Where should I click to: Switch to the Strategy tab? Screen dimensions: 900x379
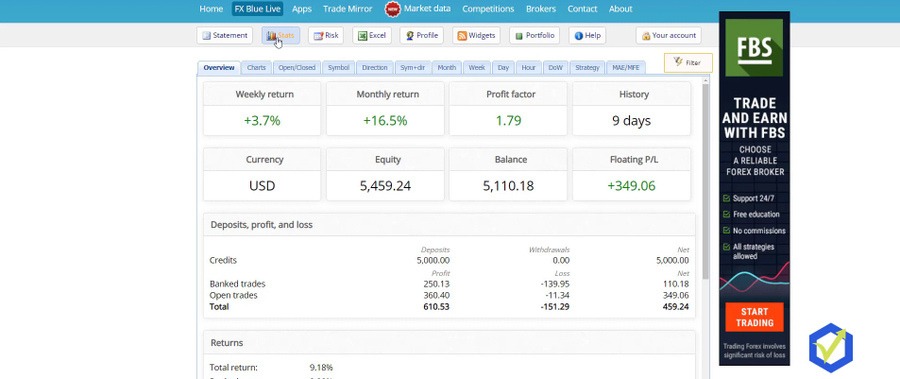(x=587, y=68)
